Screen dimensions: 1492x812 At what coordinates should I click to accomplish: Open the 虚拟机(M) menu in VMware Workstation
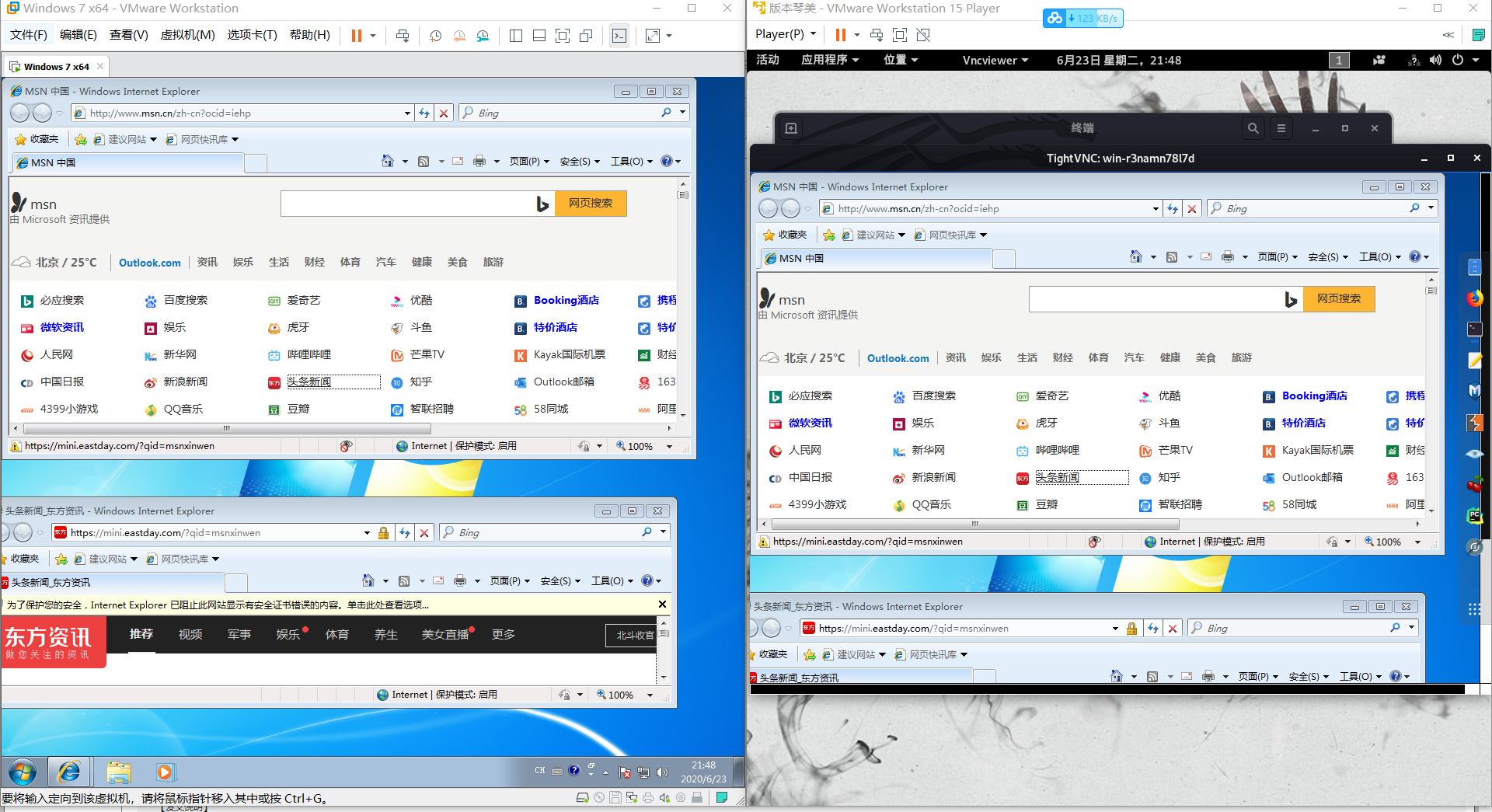coord(188,35)
